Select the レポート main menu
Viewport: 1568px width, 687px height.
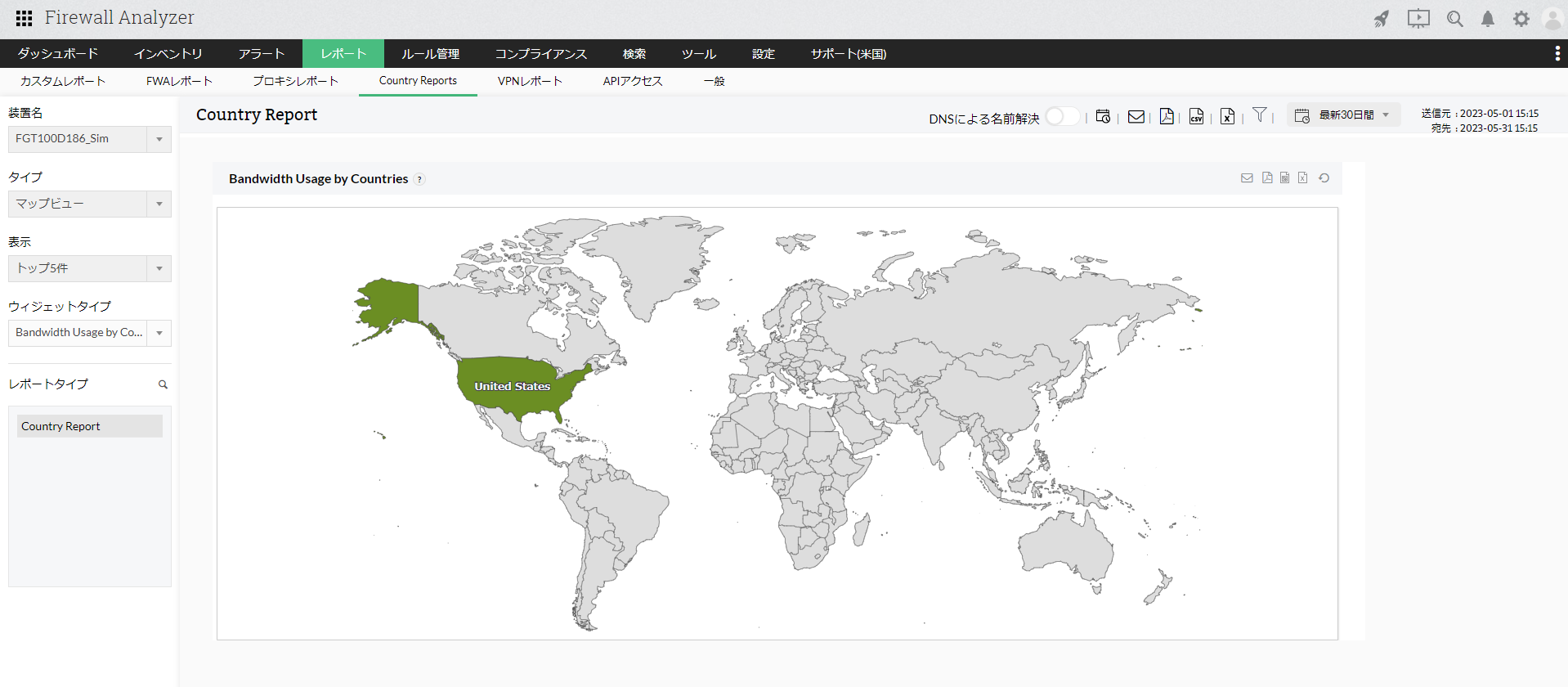coord(343,53)
